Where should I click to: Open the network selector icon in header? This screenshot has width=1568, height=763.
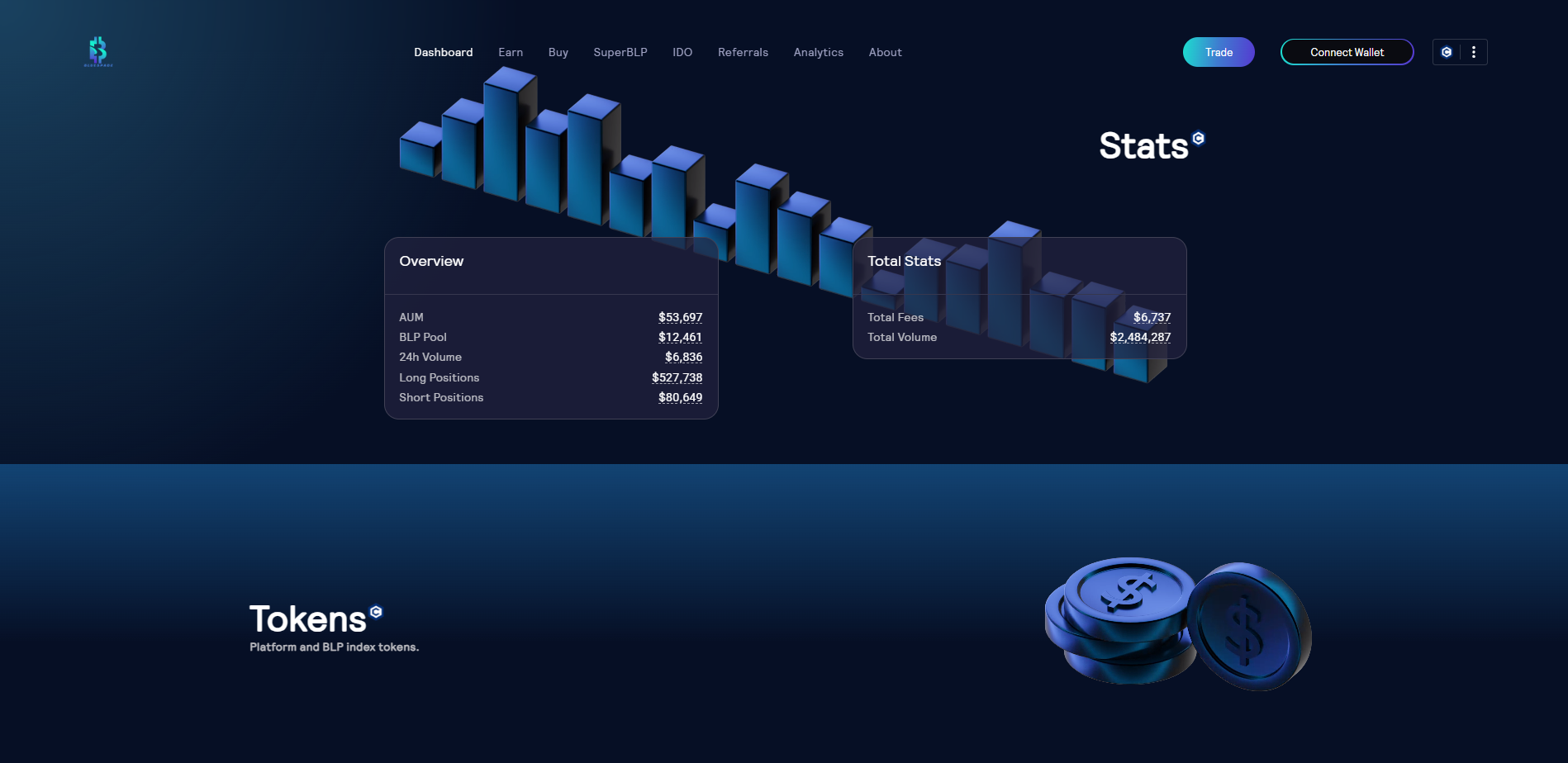(1447, 52)
